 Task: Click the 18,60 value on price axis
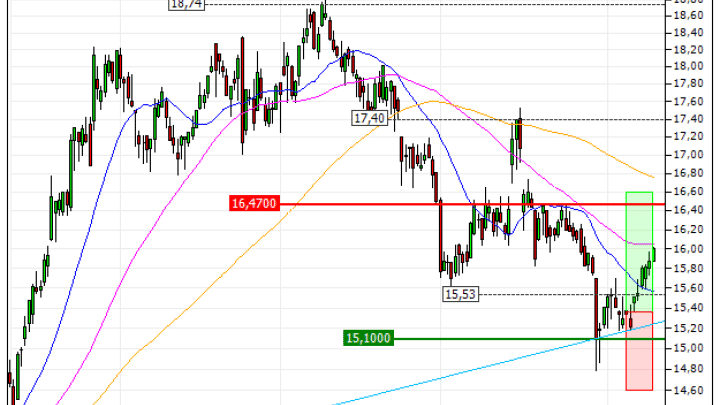click(688, 16)
